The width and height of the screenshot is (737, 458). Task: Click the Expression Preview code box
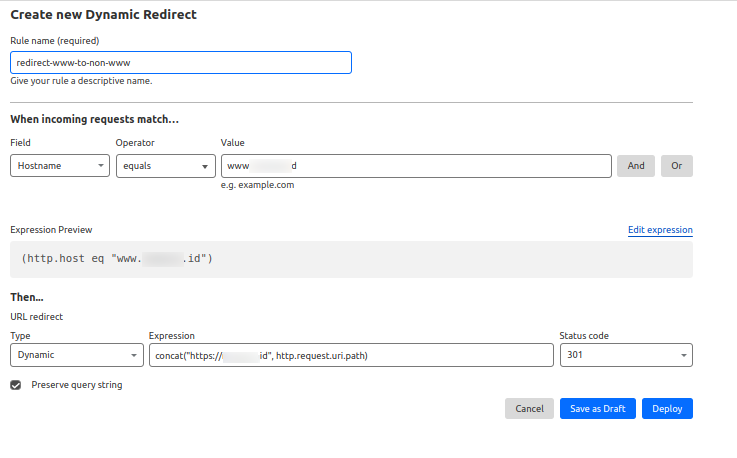click(x=352, y=259)
